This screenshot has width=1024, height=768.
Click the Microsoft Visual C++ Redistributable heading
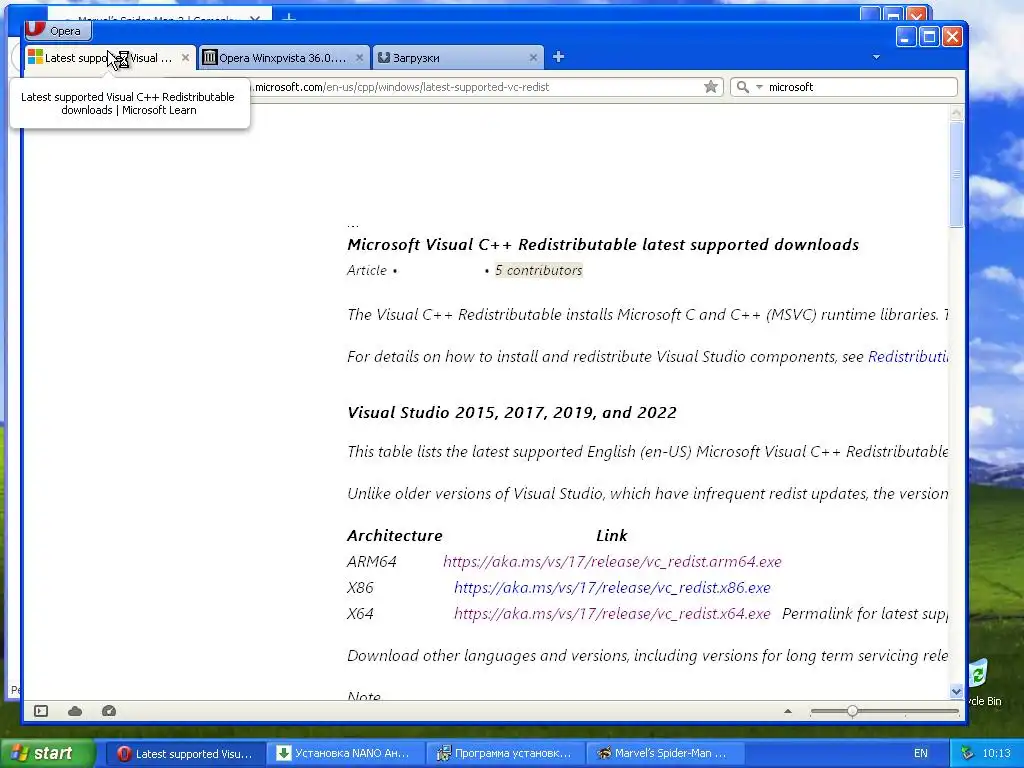point(603,244)
